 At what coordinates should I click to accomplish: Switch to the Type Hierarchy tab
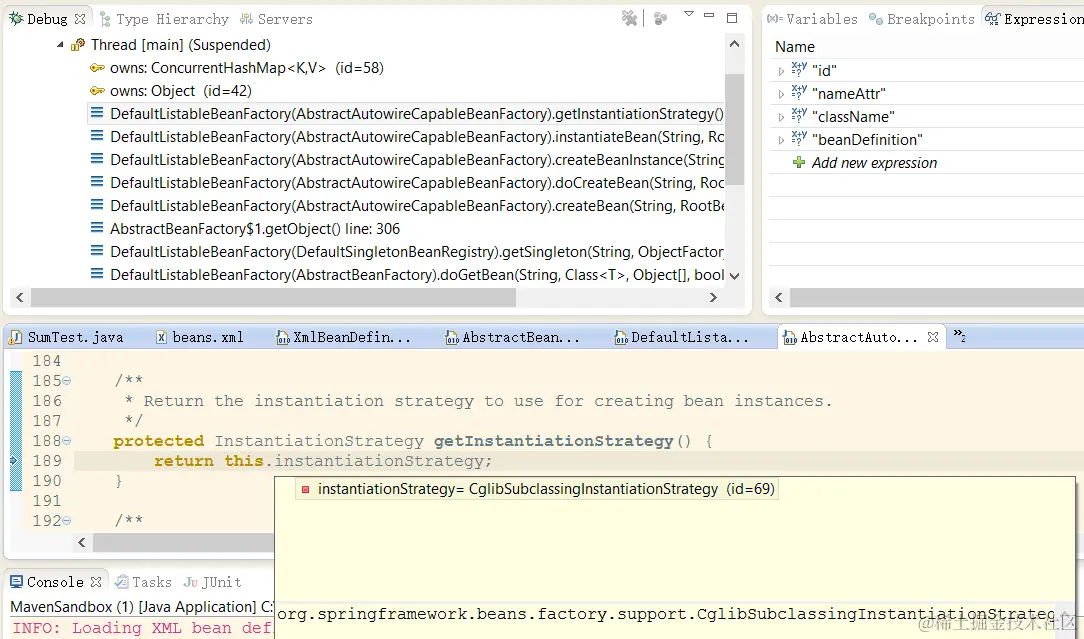point(165,19)
